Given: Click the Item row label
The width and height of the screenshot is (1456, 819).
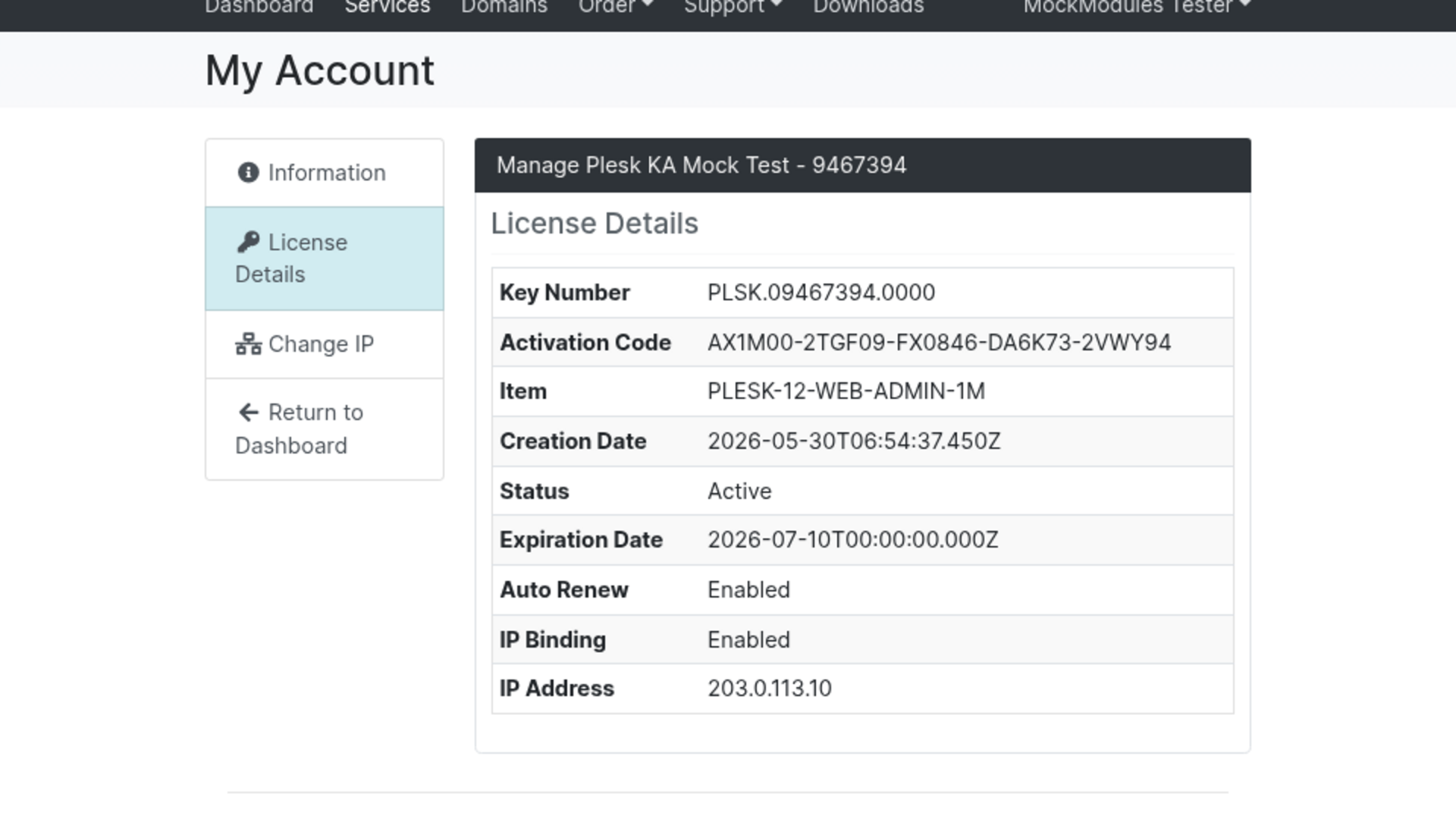Looking at the screenshot, I should point(523,391).
